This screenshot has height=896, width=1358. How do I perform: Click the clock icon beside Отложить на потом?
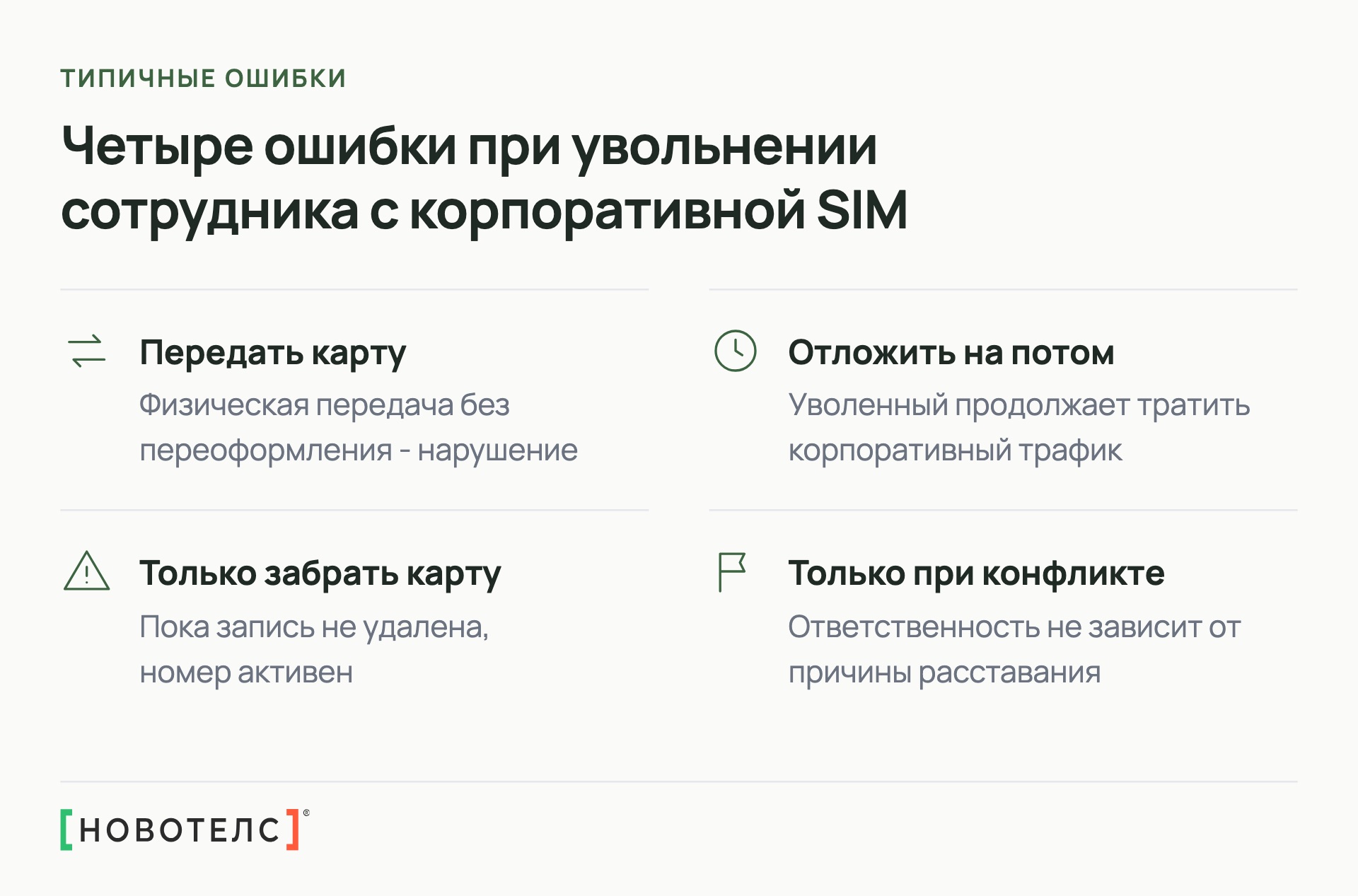pyautogui.click(x=735, y=351)
